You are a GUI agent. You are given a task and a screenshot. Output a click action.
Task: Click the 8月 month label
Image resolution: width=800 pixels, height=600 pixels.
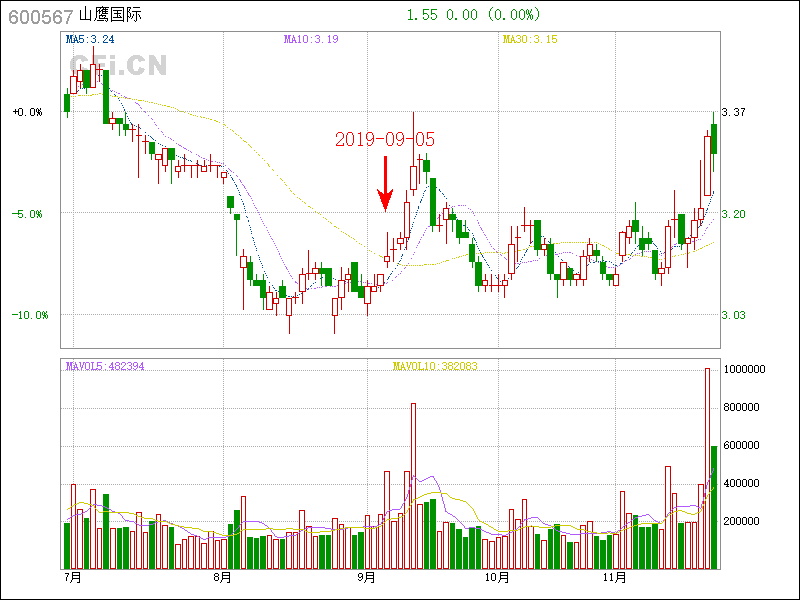coord(223,578)
